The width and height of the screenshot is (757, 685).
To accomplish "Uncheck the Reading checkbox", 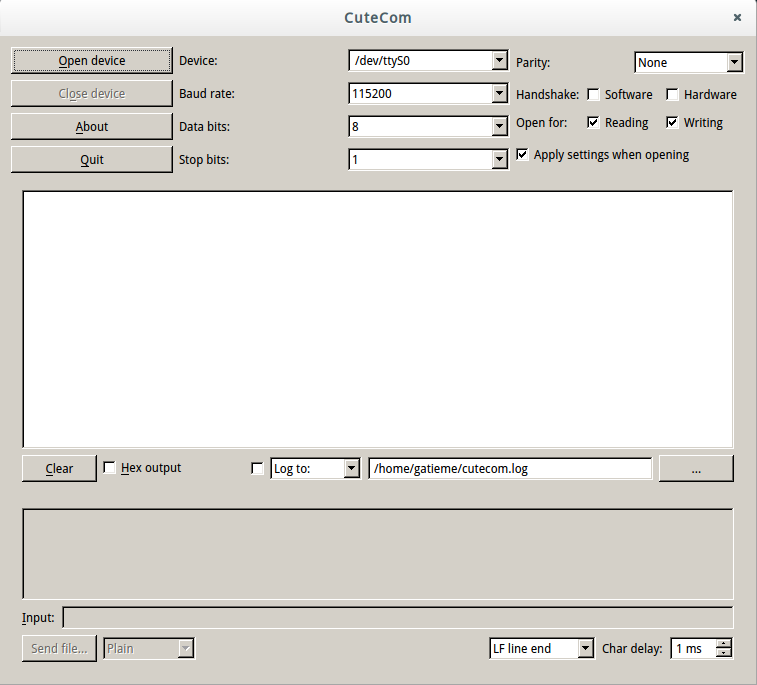I will coord(593,122).
